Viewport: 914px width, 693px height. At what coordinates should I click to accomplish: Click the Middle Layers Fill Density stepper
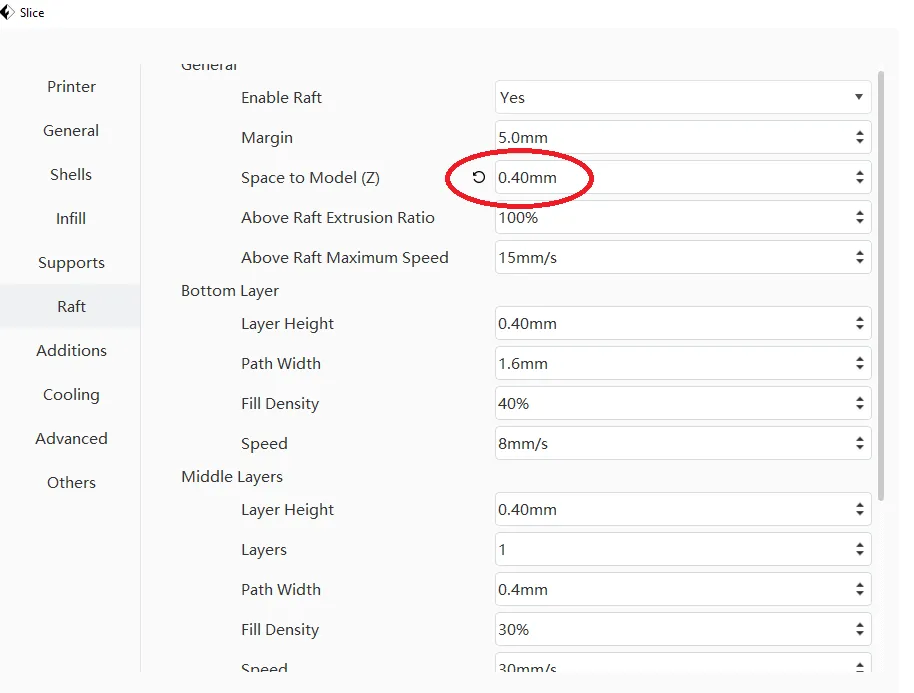coord(860,629)
